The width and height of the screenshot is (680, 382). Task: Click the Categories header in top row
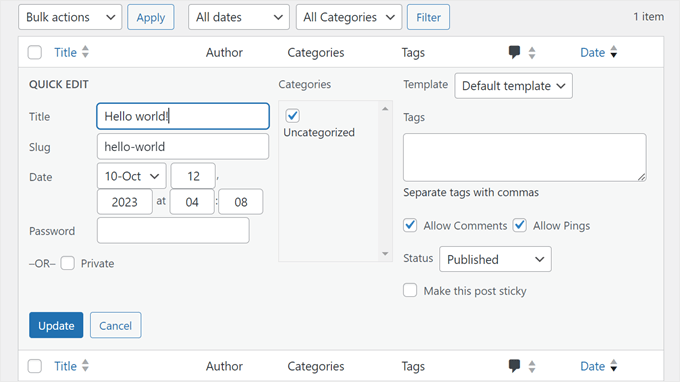[316, 52]
